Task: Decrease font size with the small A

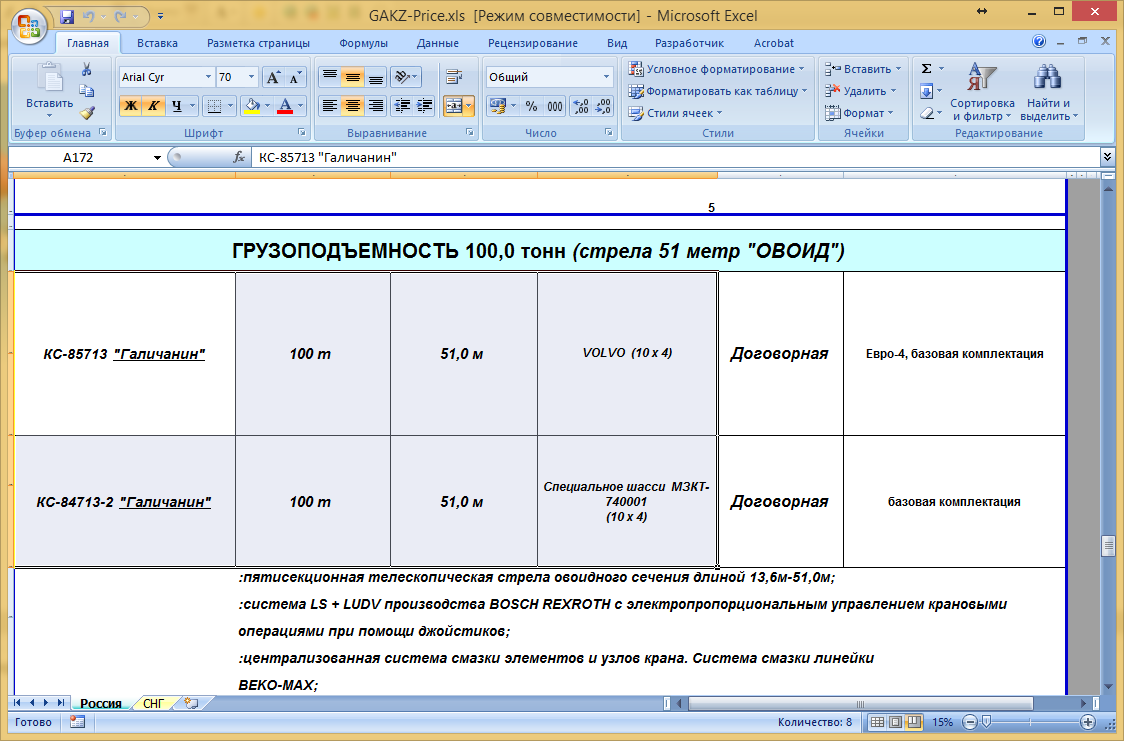Action: tap(295, 77)
